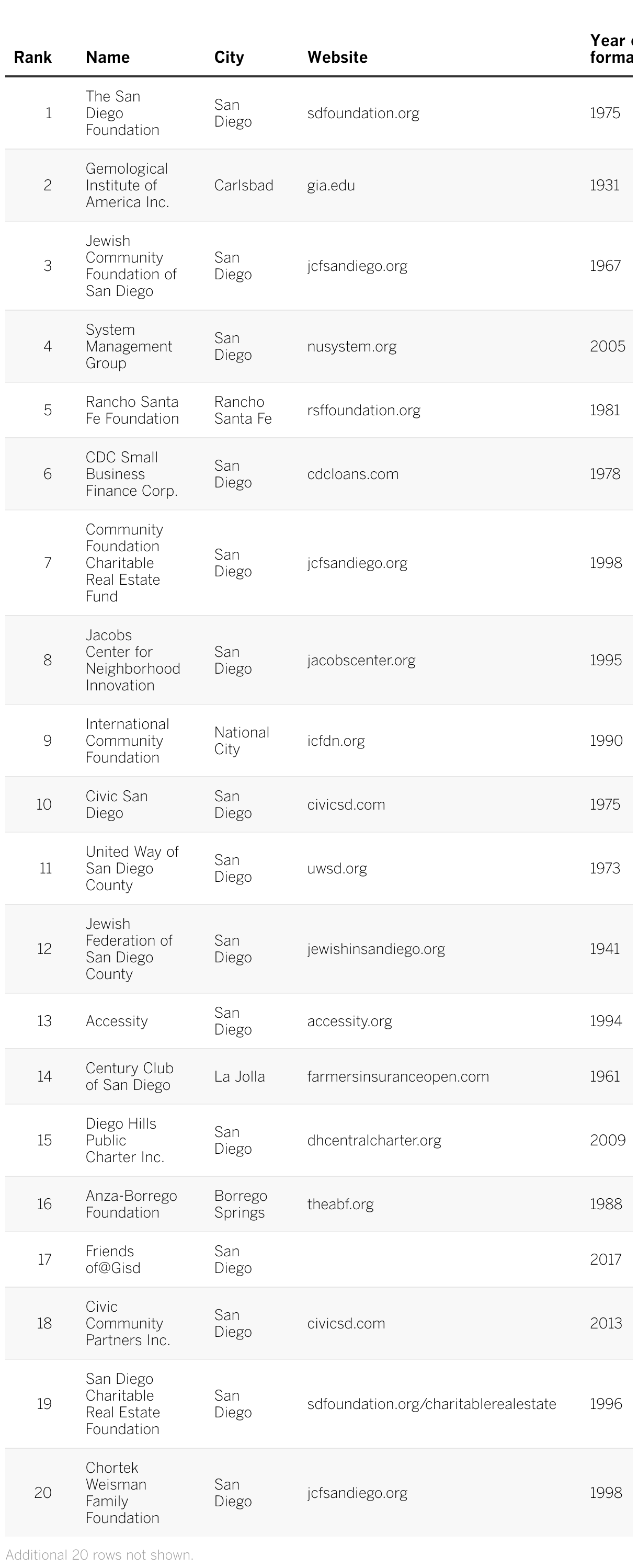
Task: Open the farmersinsuranceopen.com link
Action: click(x=397, y=1077)
